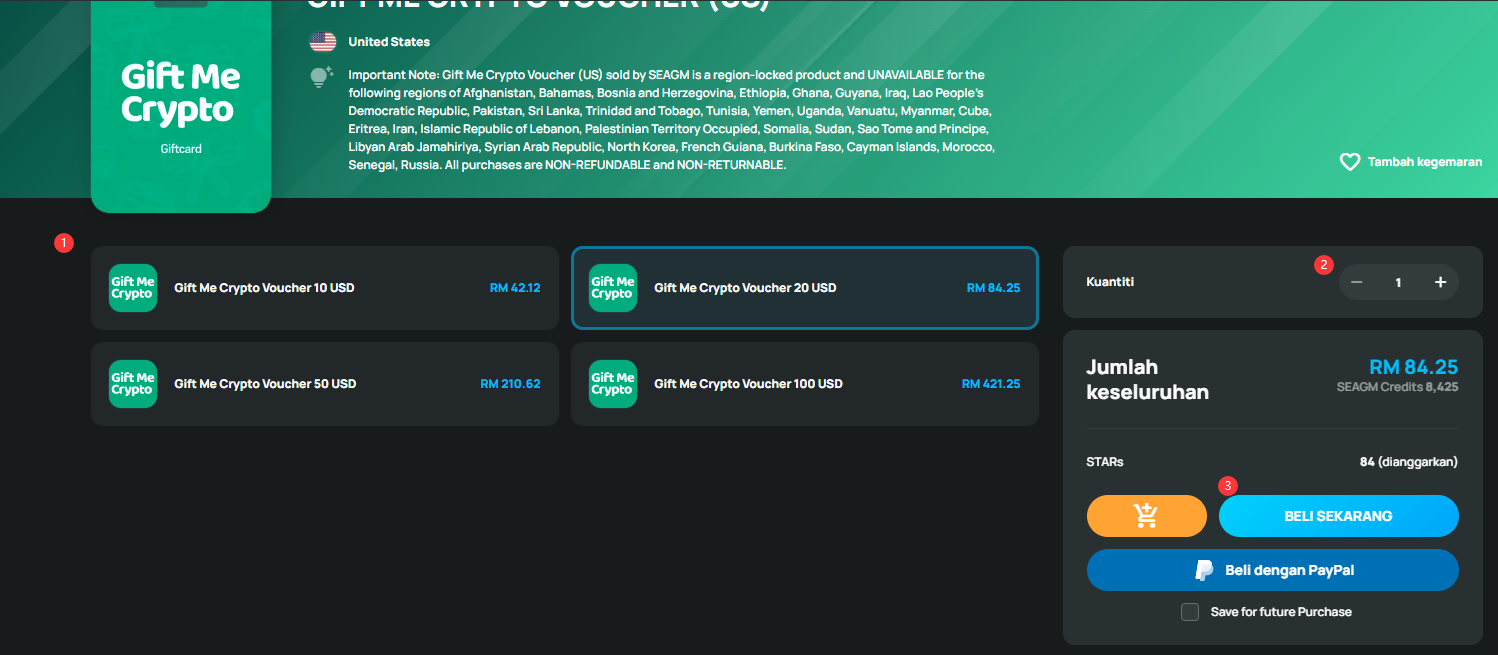Click the RM 210.62 price
The image size is (1498, 655).
tap(510, 384)
